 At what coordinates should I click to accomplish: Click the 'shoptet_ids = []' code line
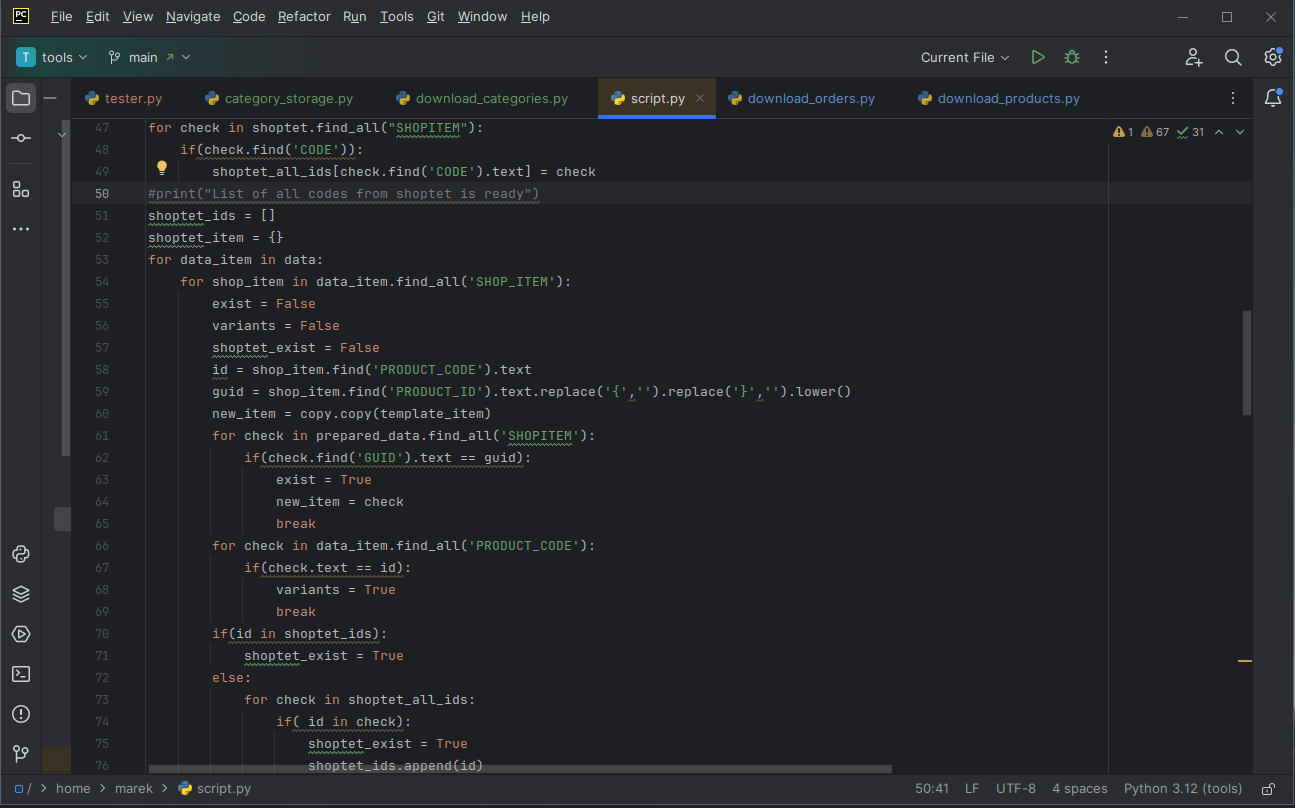coord(212,216)
